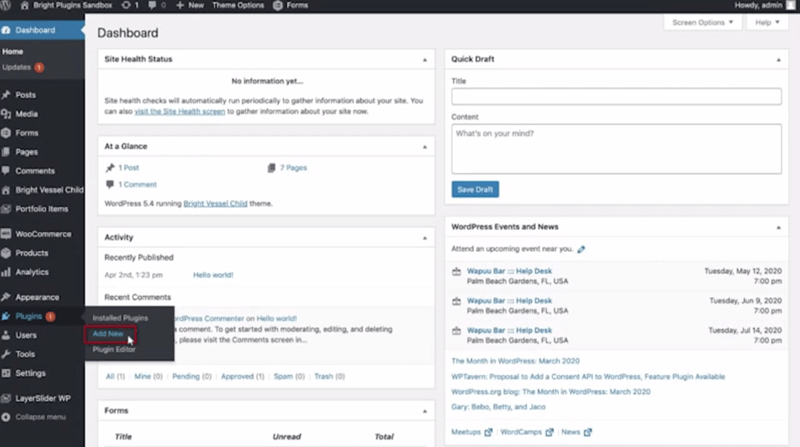Open the Help dropdown tab
Image resolution: width=800 pixels, height=447 pixels.
(x=767, y=22)
